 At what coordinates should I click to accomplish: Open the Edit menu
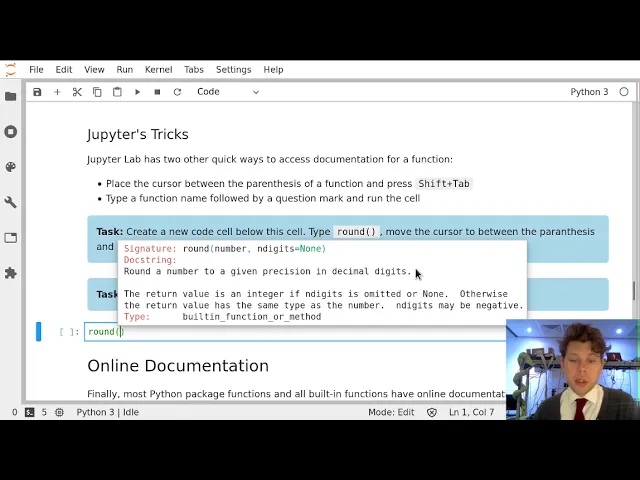(64, 69)
